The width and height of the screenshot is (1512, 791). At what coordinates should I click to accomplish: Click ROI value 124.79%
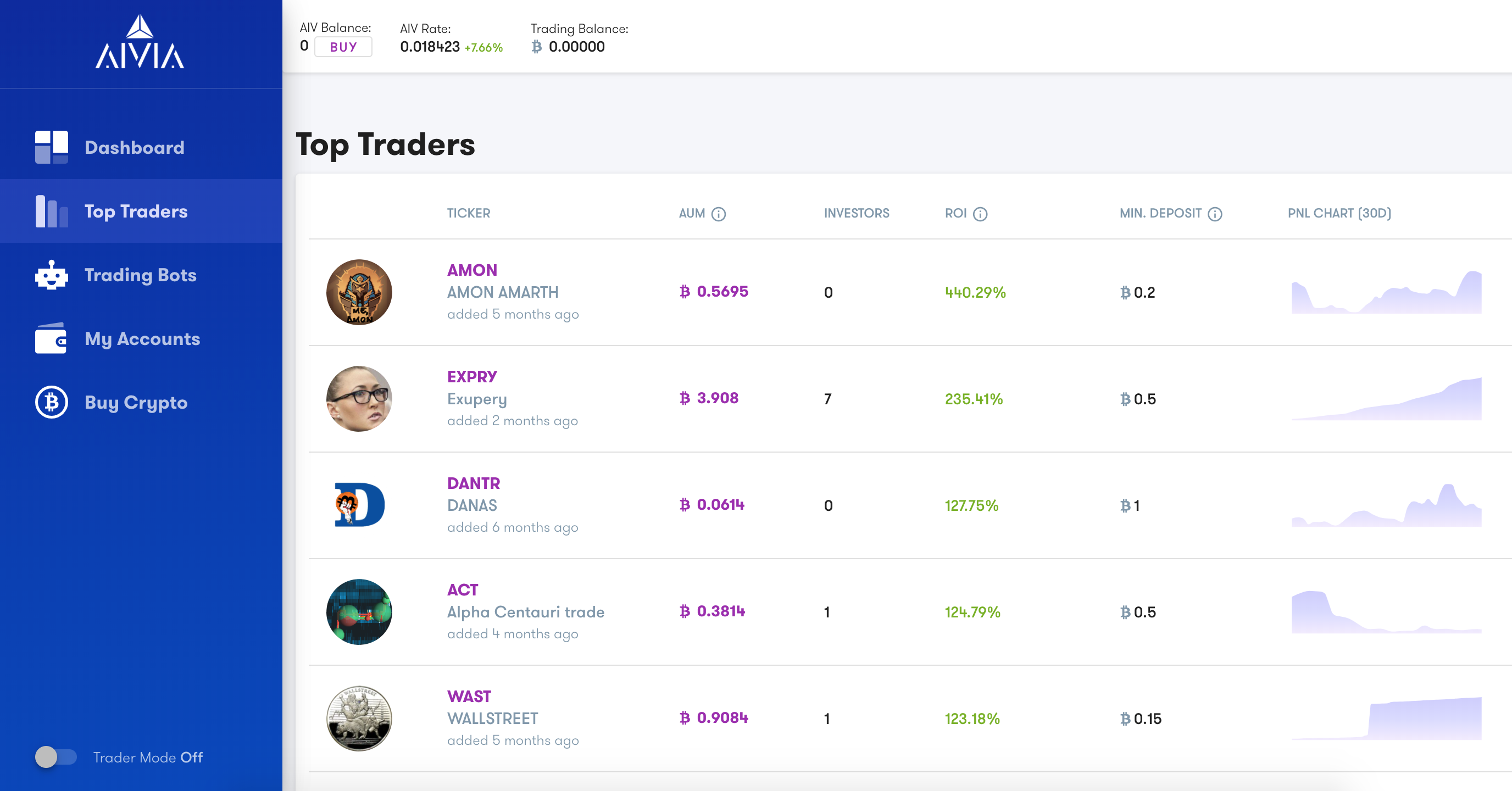pos(972,612)
